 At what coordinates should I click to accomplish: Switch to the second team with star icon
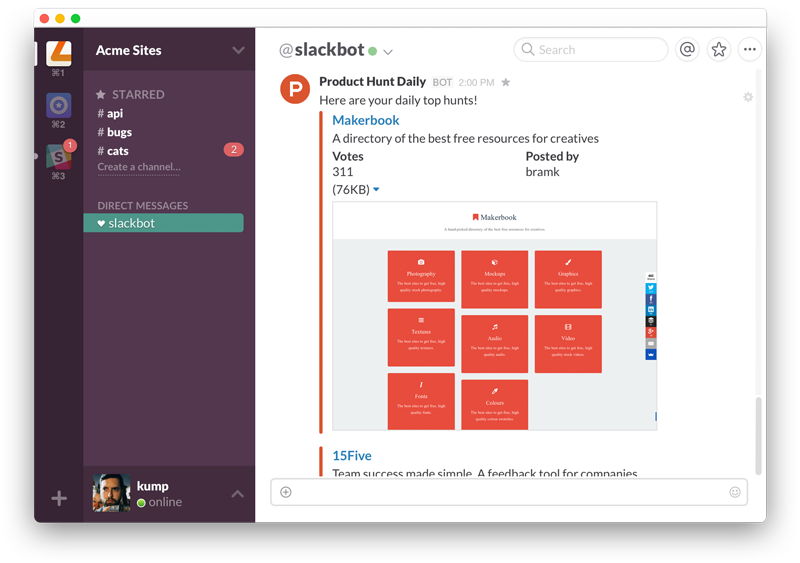tap(59, 105)
